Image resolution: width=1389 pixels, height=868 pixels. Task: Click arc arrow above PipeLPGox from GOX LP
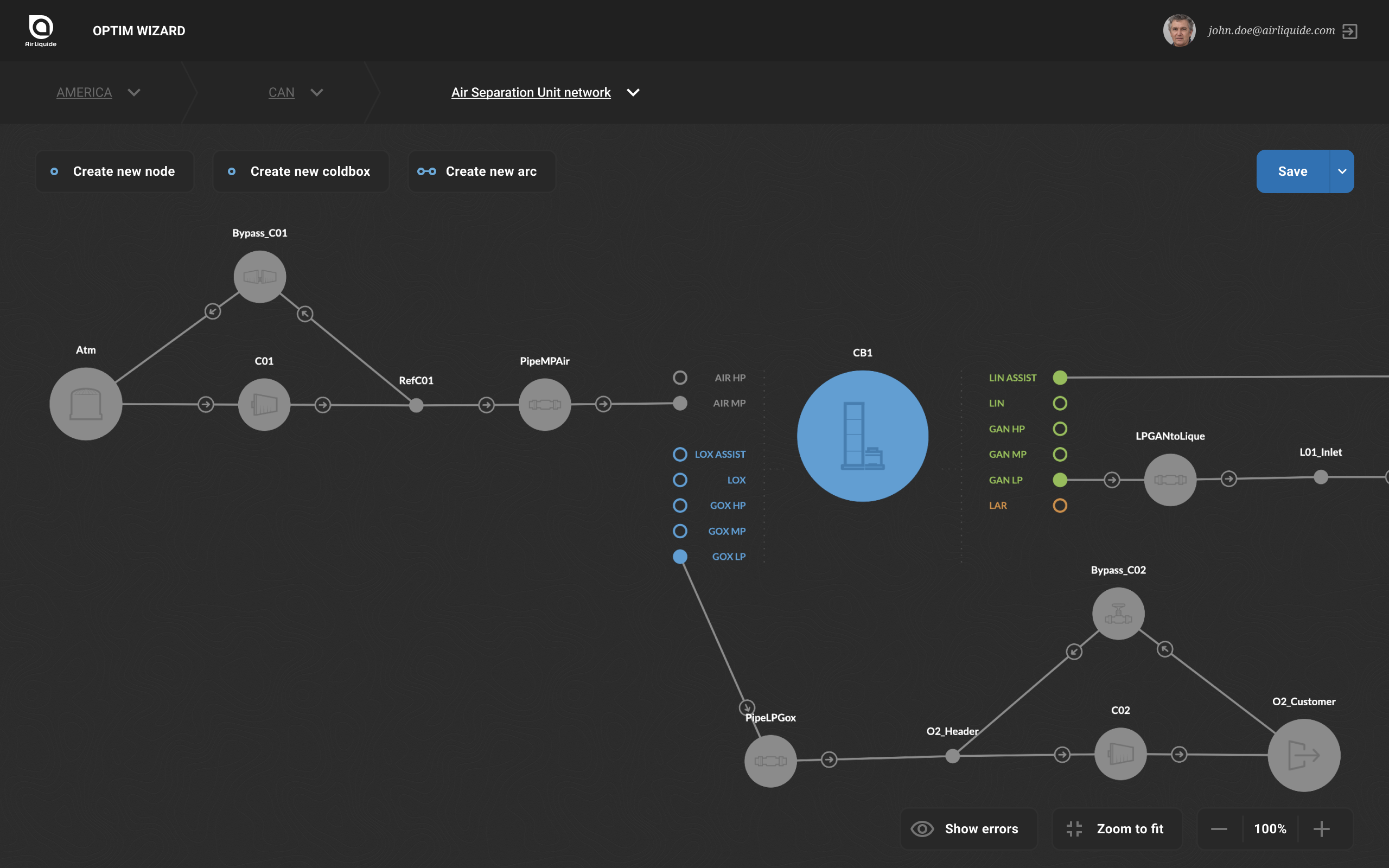(x=747, y=707)
